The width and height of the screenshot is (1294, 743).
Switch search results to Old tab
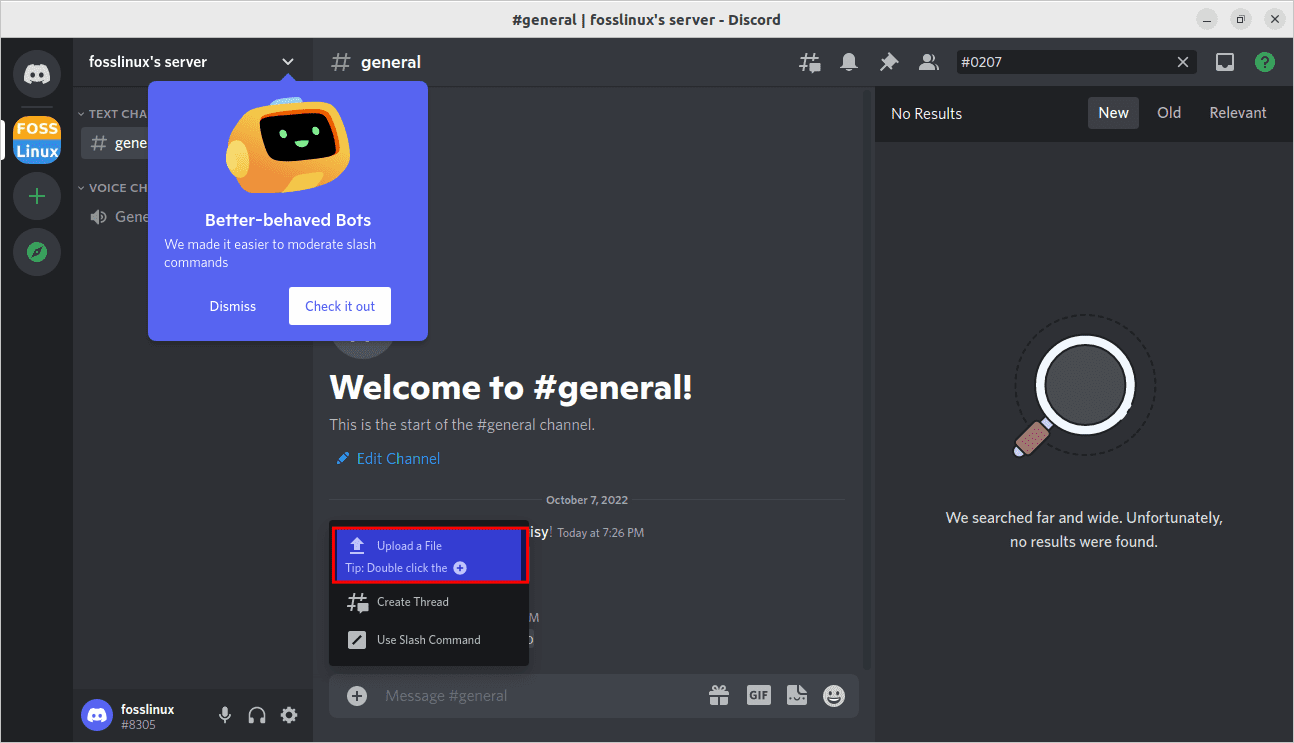click(x=1169, y=113)
